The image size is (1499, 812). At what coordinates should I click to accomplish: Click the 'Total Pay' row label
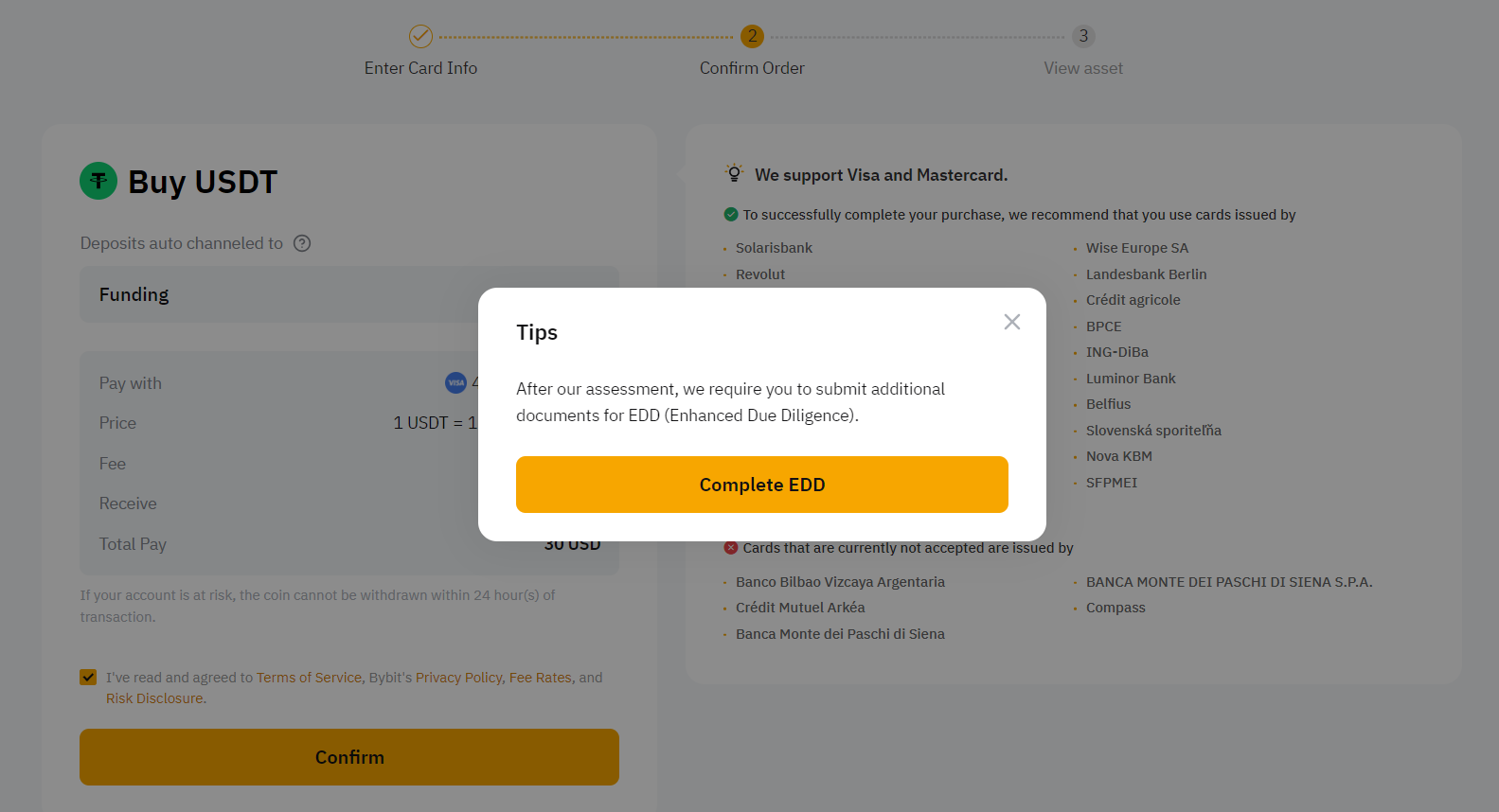pos(133,544)
